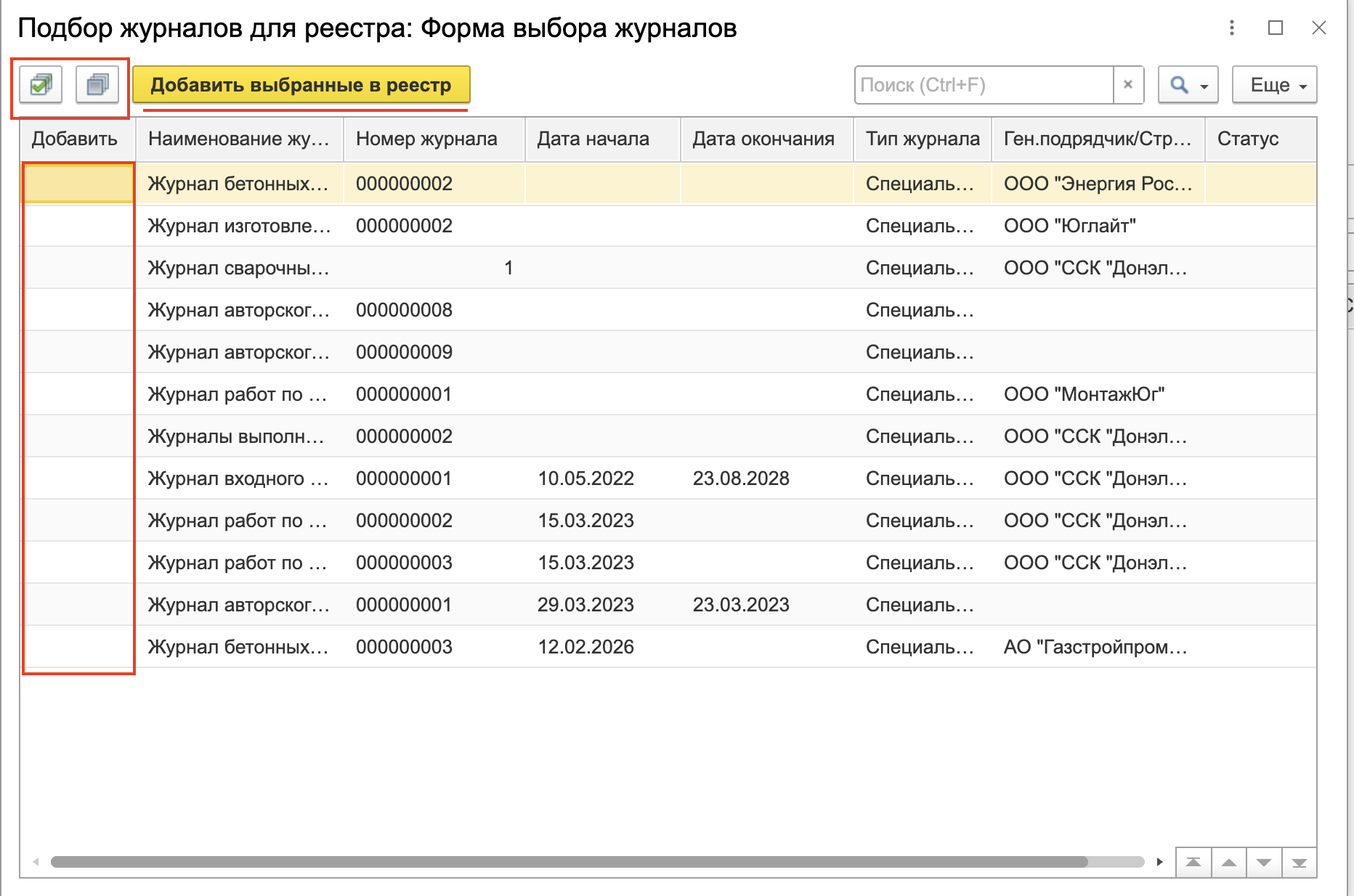
Task: Clear the search field with the X icon
Action: pos(1128,85)
